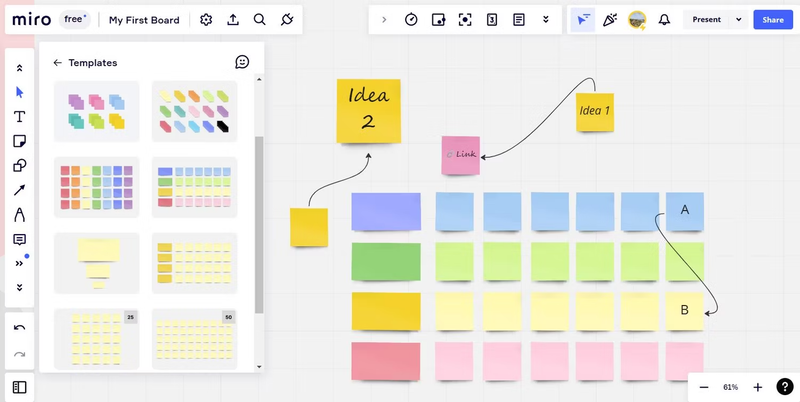Select the red header sticky note

pyautogui.click(x=386, y=361)
